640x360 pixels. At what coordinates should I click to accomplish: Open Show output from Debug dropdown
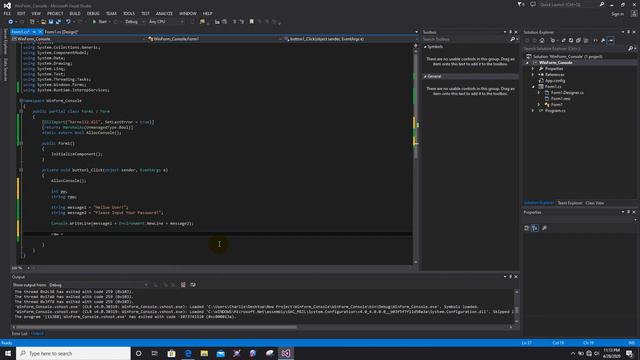[x=98, y=285]
